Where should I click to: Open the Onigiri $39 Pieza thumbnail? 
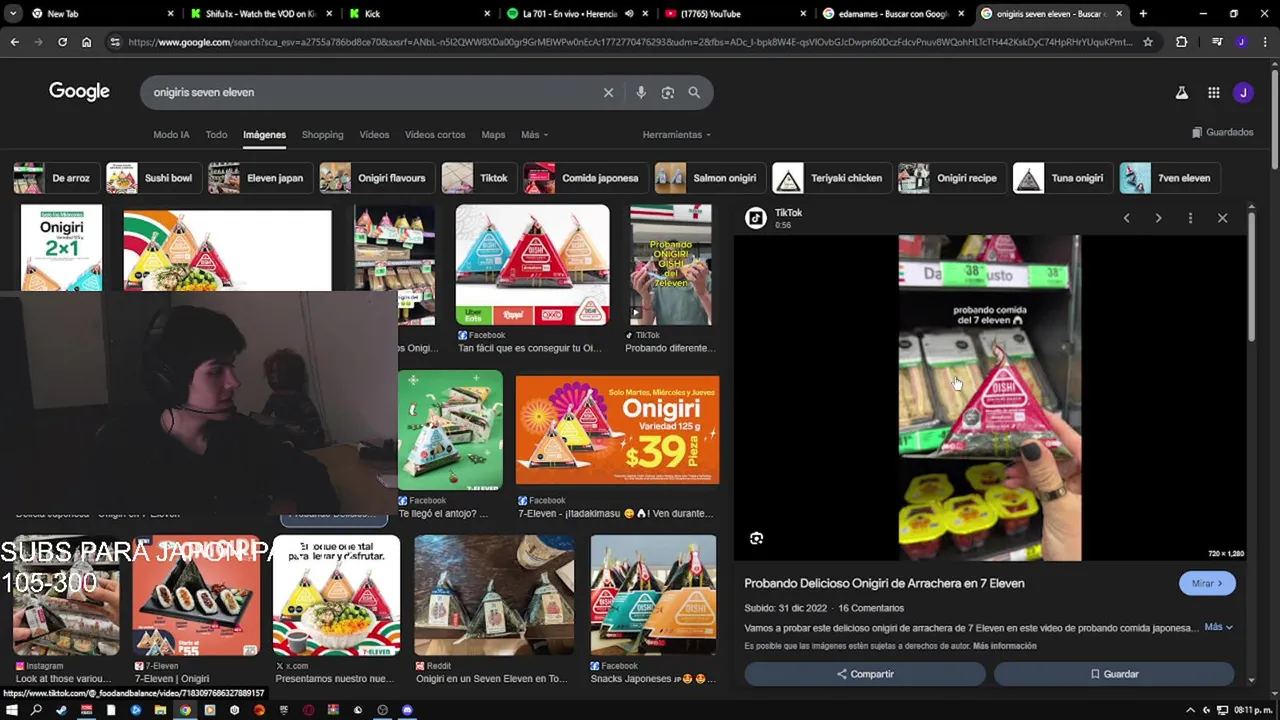617,430
